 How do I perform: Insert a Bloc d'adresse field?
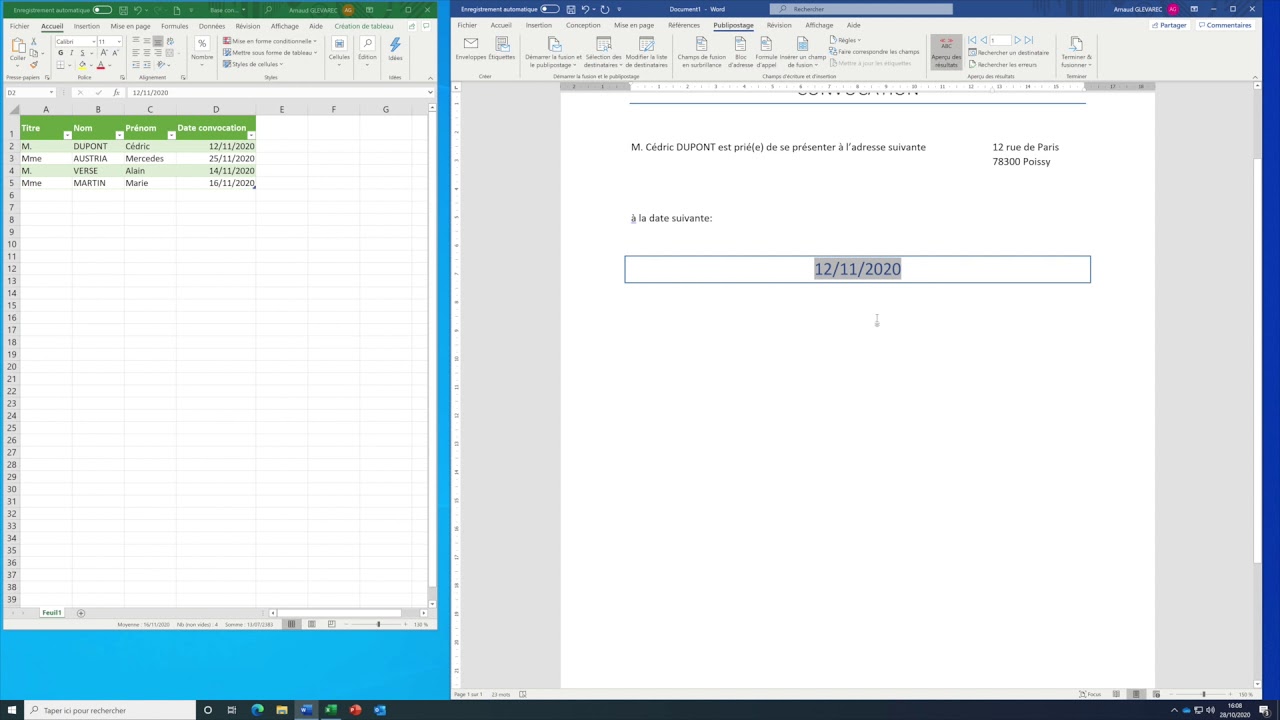pos(740,52)
